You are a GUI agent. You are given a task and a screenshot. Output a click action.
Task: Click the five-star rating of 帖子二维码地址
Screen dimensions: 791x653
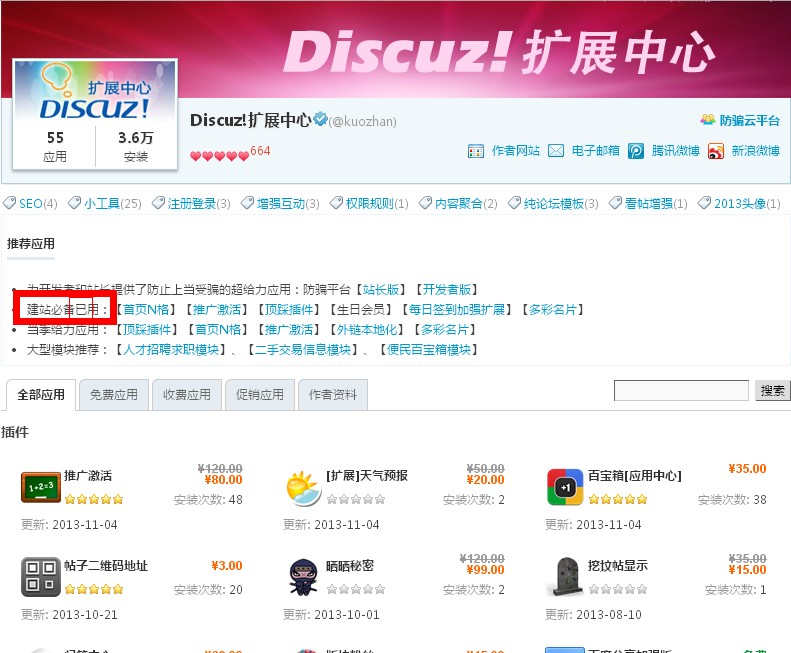coord(94,589)
